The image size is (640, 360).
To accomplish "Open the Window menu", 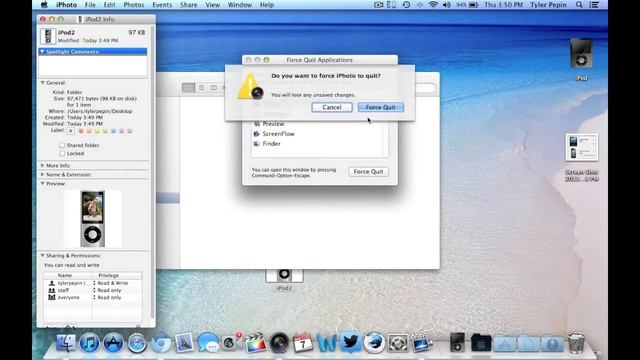I will (240, 5).
